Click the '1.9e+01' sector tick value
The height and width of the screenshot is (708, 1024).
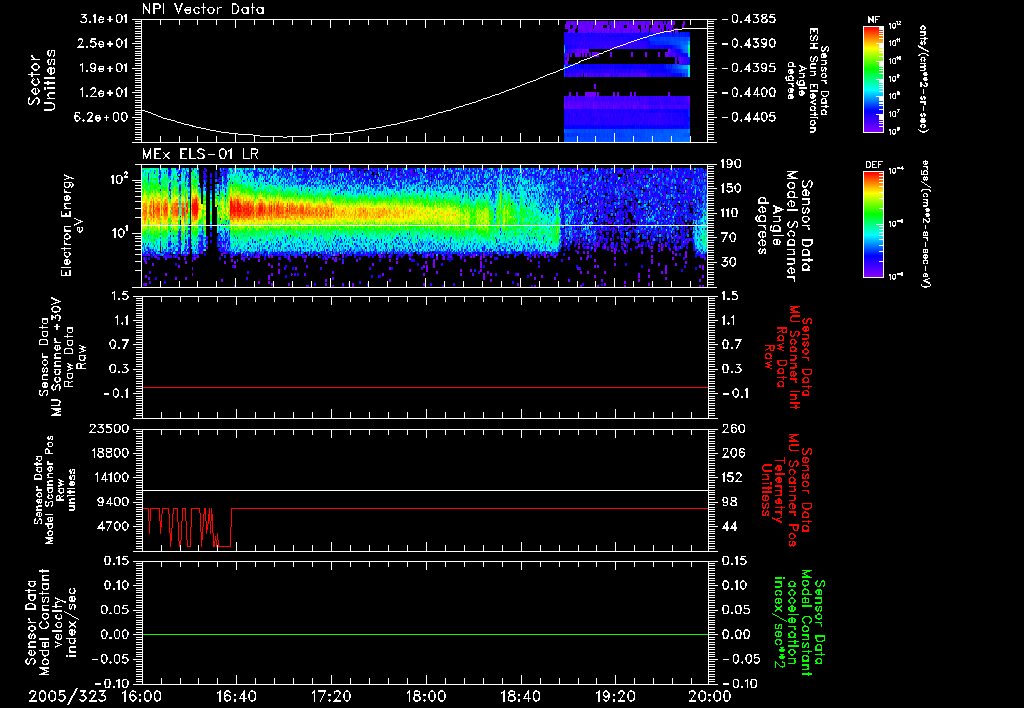click(x=104, y=68)
